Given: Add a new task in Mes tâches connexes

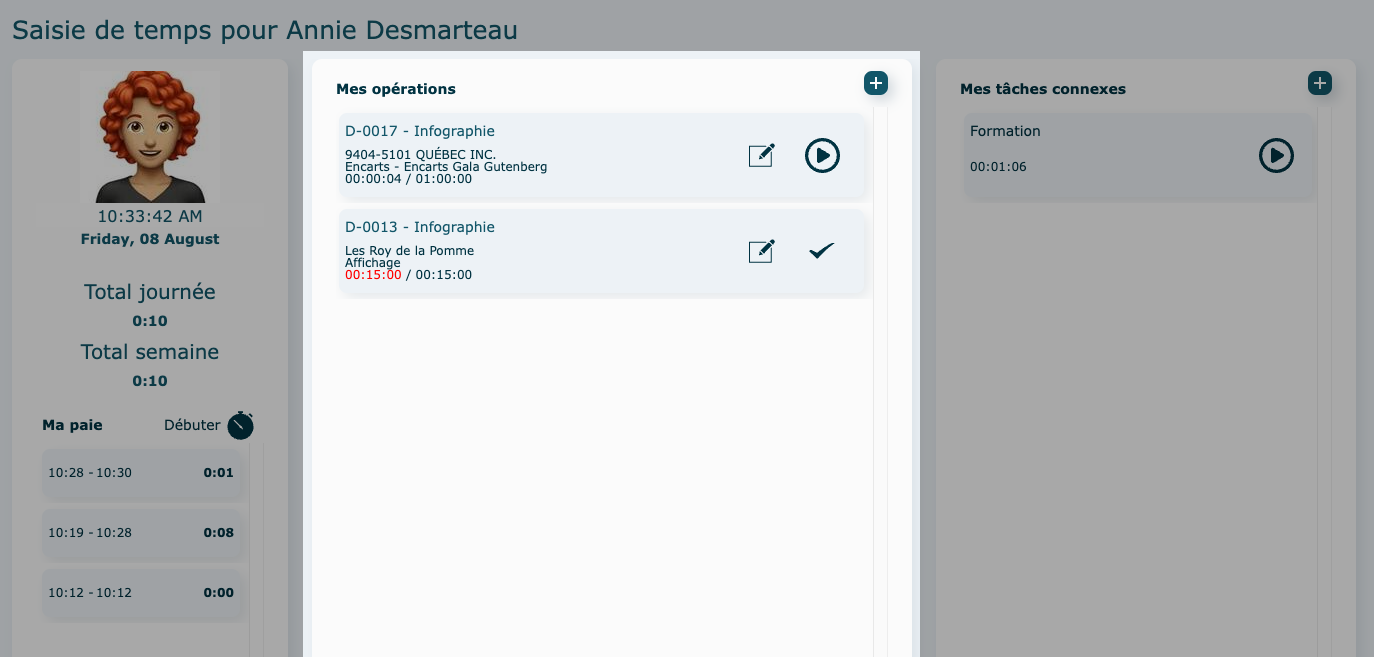Looking at the screenshot, I should pos(1319,84).
